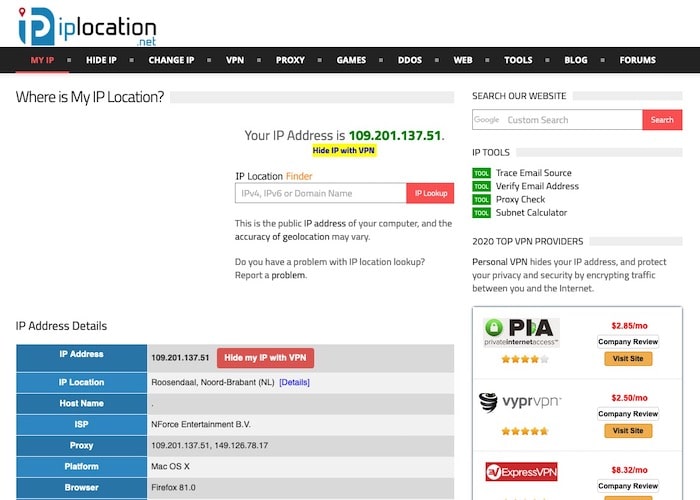
Task: Click the ExpressVPN logo
Action: [520, 471]
